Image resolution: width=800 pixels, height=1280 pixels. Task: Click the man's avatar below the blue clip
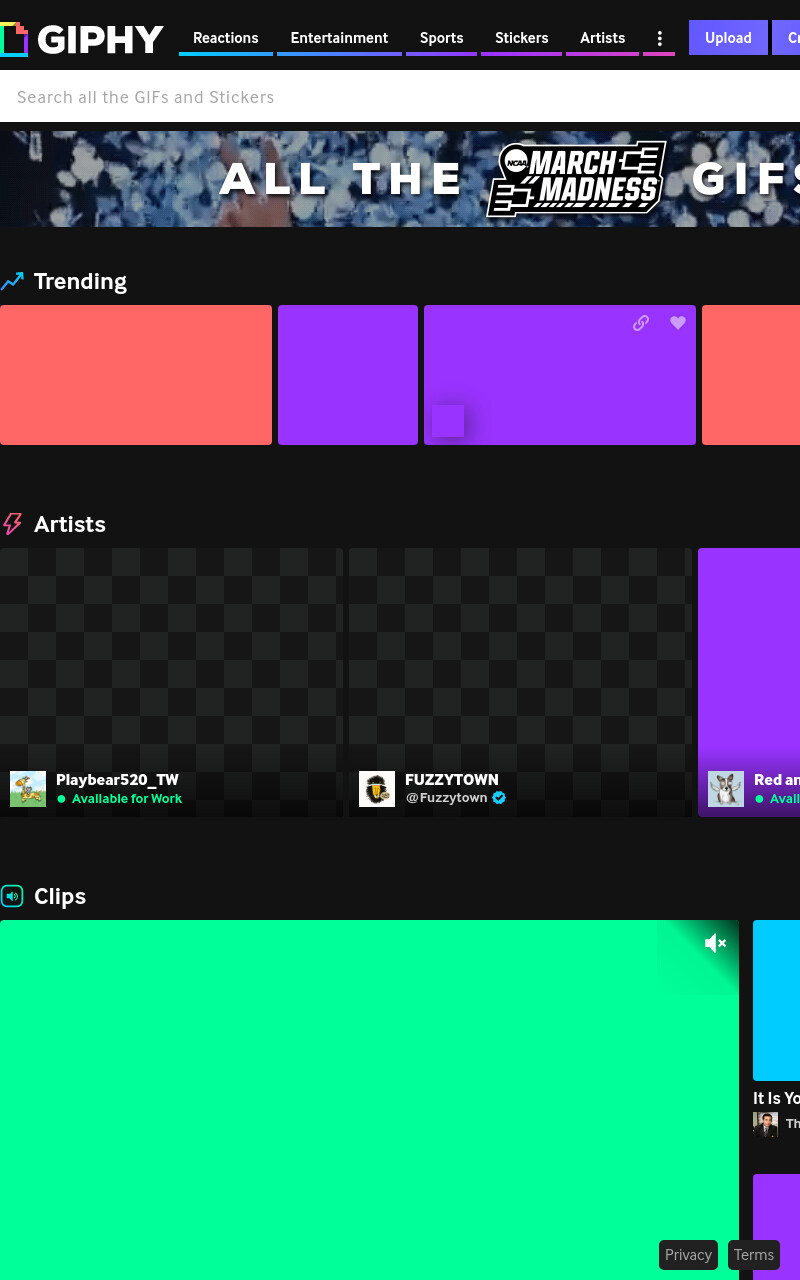765,1124
